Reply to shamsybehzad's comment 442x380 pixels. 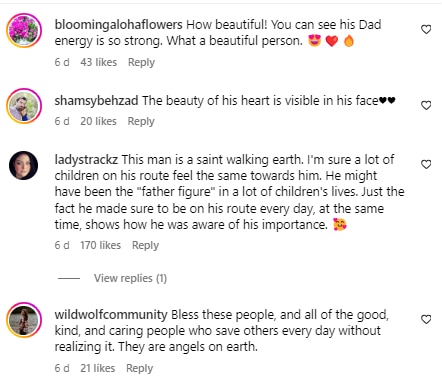pyautogui.click(x=141, y=121)
